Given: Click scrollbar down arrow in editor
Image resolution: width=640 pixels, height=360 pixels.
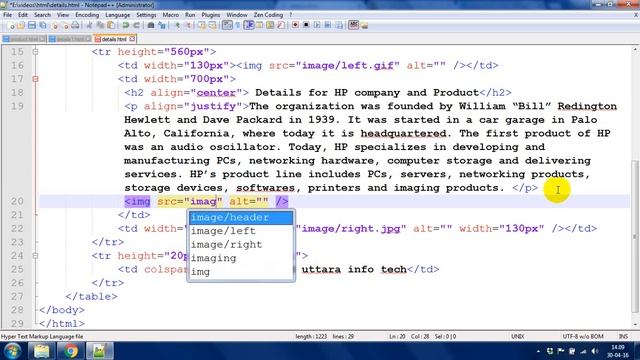Looking at the screenshot, I should pos(635,325).
